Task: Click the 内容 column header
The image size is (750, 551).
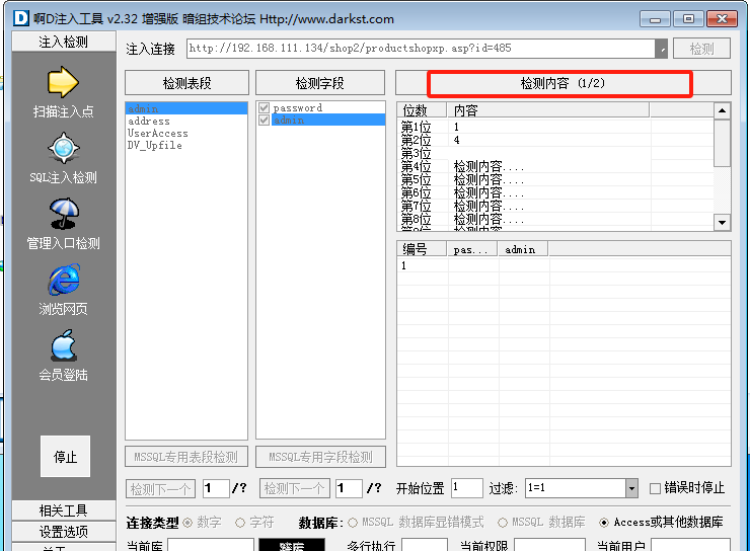Action: click(548, 110)
